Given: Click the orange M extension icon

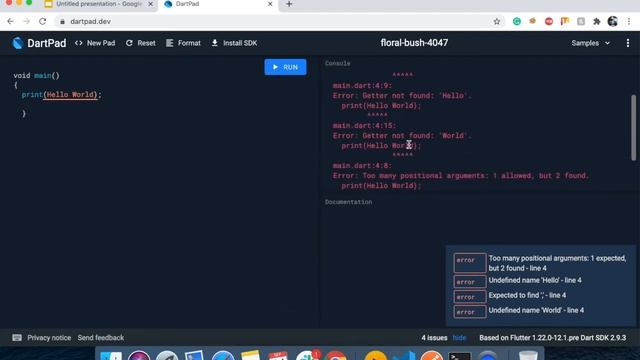Looking at the screenshot, I should click(564, 21).
